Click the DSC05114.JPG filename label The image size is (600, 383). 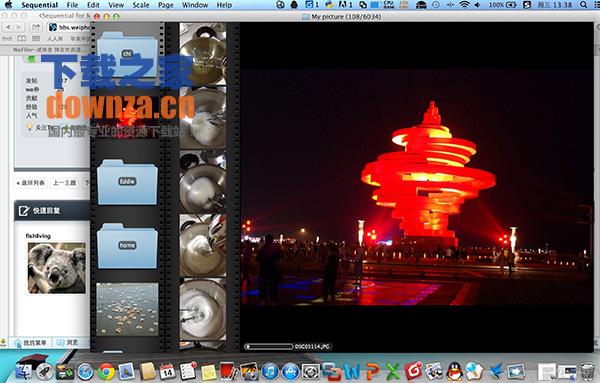312,347
